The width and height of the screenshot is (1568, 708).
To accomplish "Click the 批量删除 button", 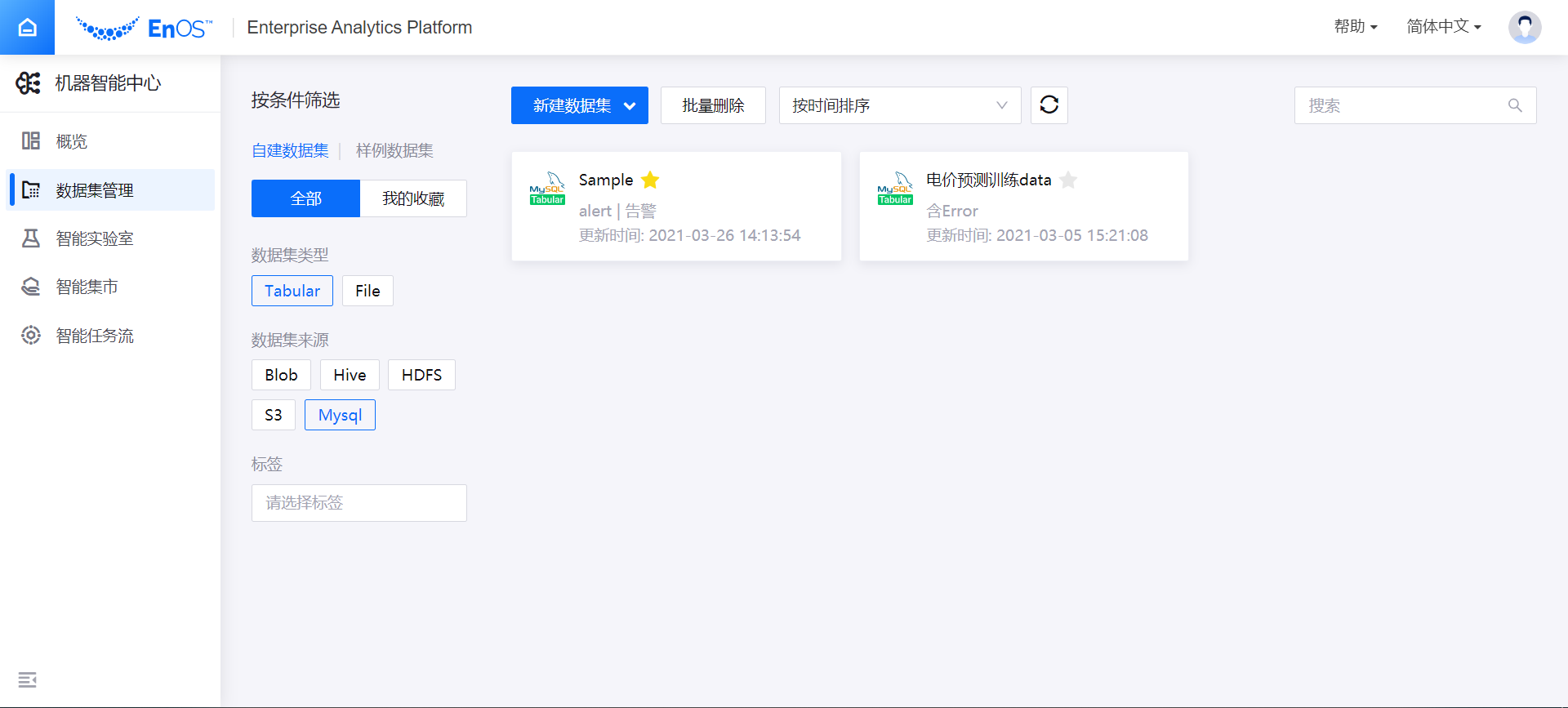I will [x=713, y=105].
